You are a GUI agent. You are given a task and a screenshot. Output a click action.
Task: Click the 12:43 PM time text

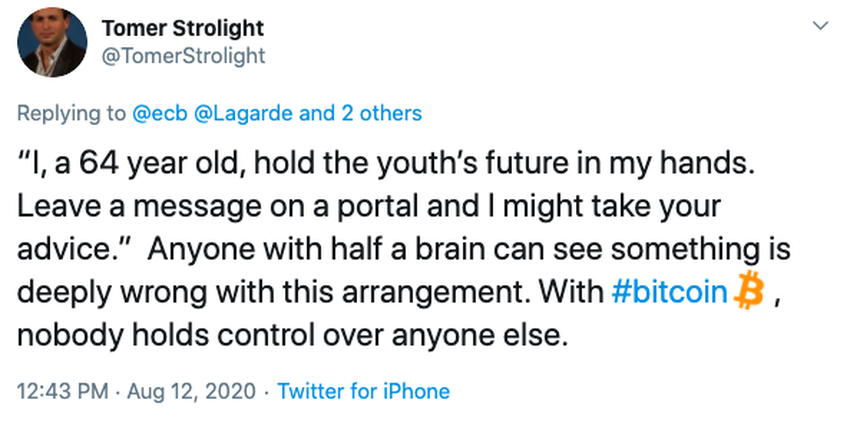coord(62,391)
